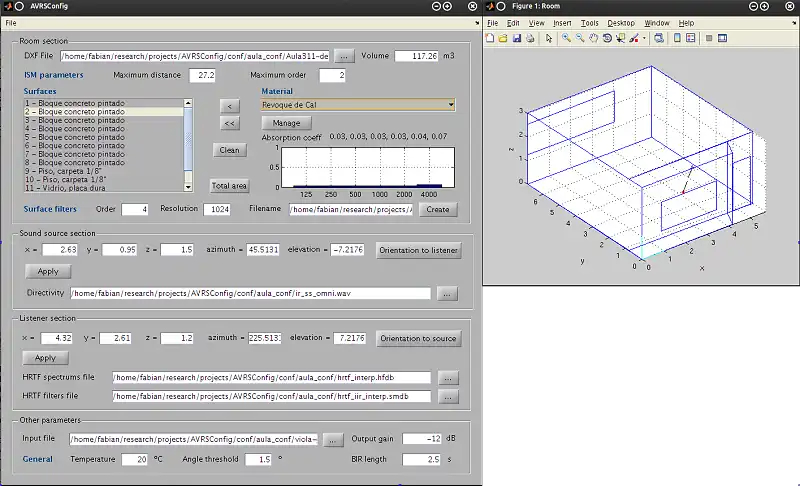Open the File menu in Figure 1 window

pos(492,23)
